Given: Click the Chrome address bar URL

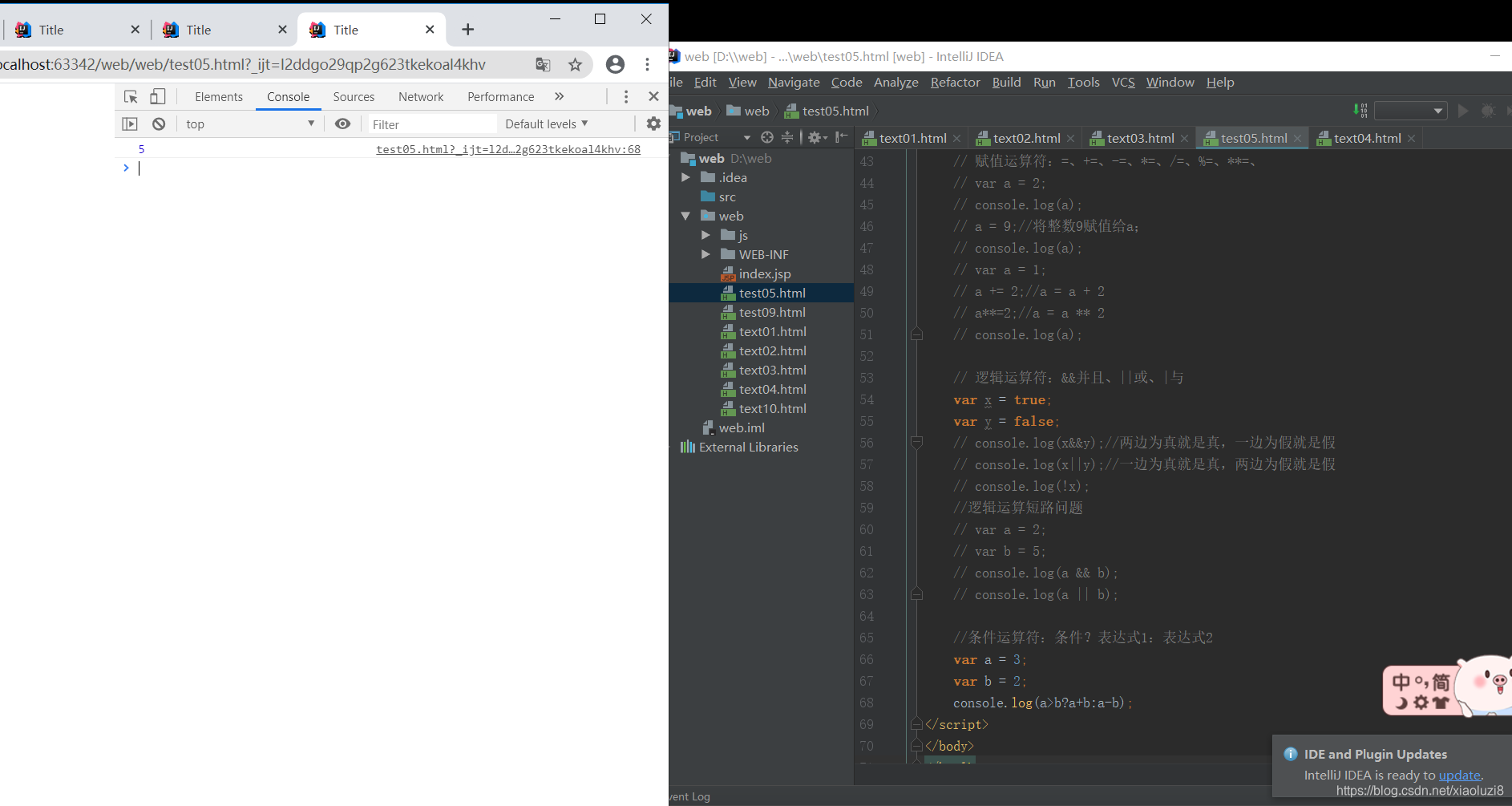Looking at the screenshot, I should (242, 64).
